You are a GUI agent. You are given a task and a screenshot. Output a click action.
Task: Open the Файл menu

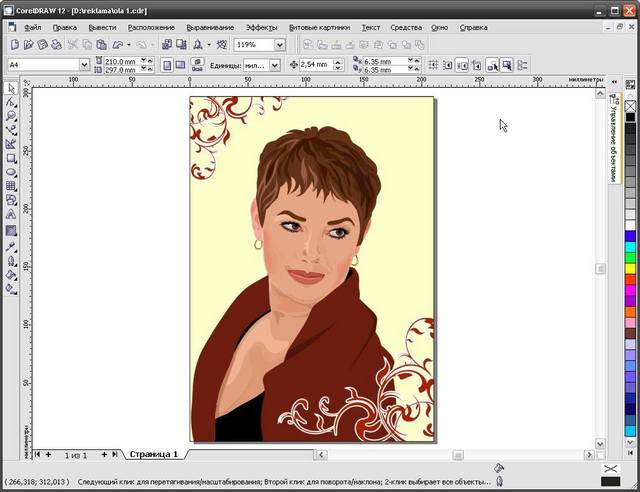point(33,28)
